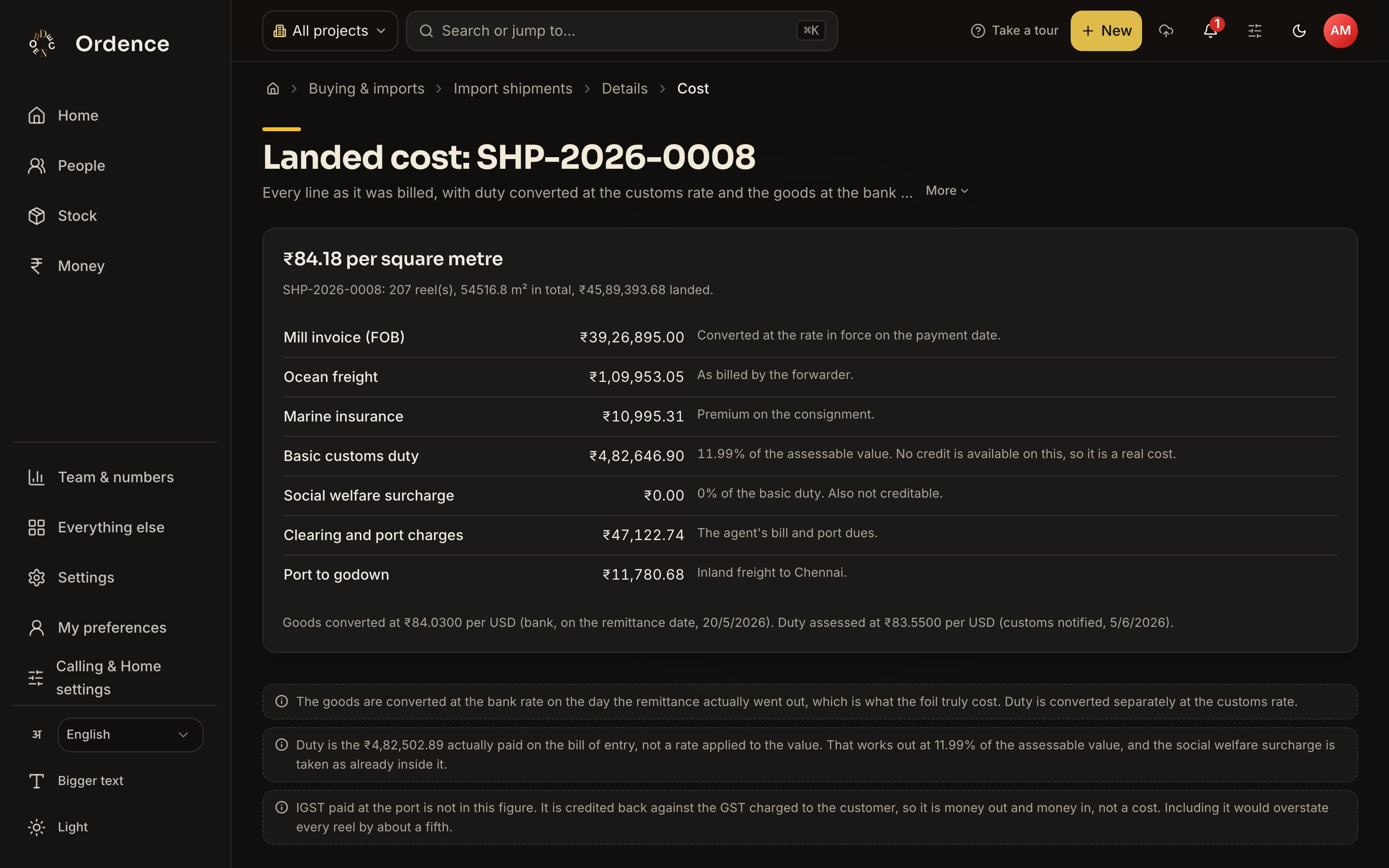Click the Mill invoice (FOB) row label
Viewport: 1389px width, 868px height.
(x=344, y=337)
